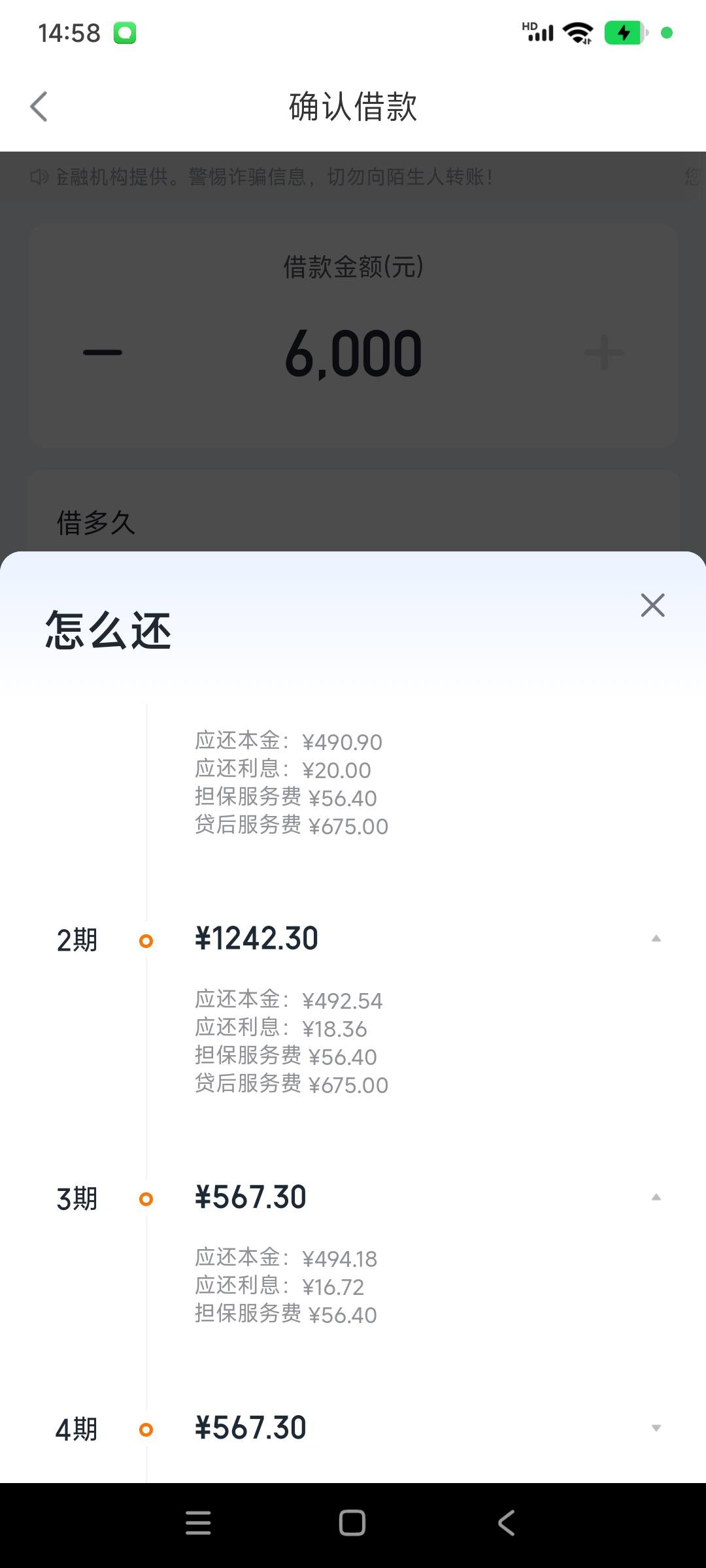Select the 3期 orange timeline dot
Screen dimensions: 706x1568
coord(146,1199)
